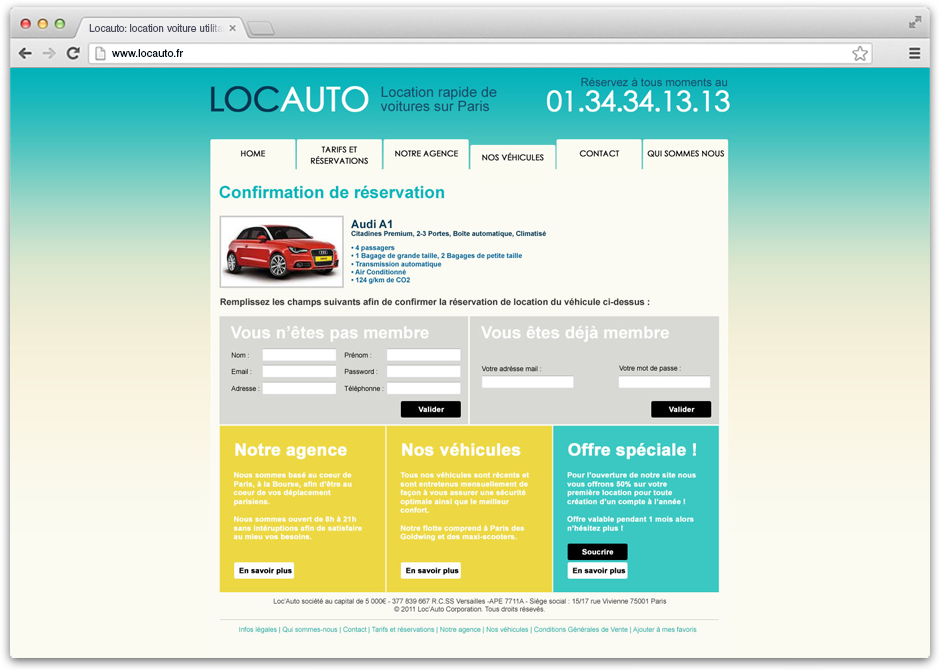This screenshot has height=671, width=940.
Task: Click the browser back arrow
Action: click(25, 54)
